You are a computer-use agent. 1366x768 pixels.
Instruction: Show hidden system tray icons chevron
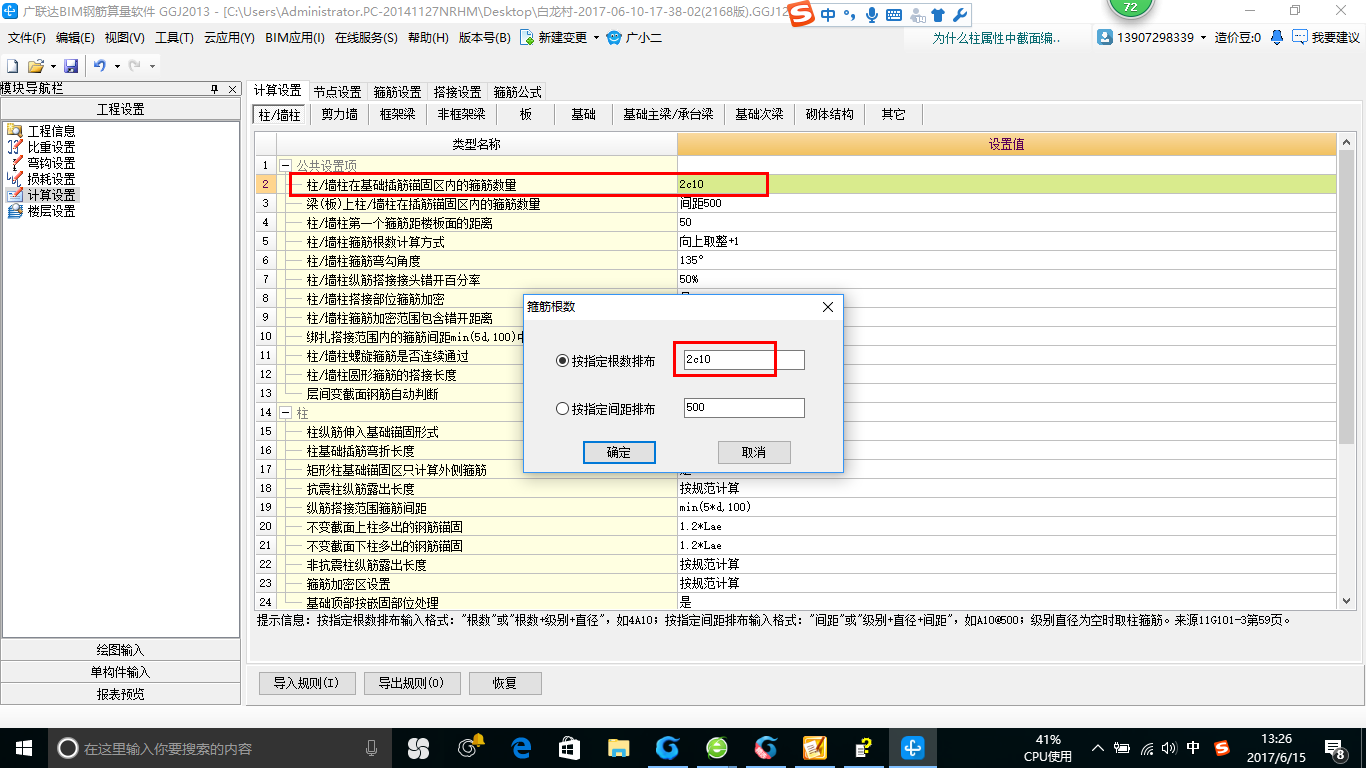[x=1098, y=748]
